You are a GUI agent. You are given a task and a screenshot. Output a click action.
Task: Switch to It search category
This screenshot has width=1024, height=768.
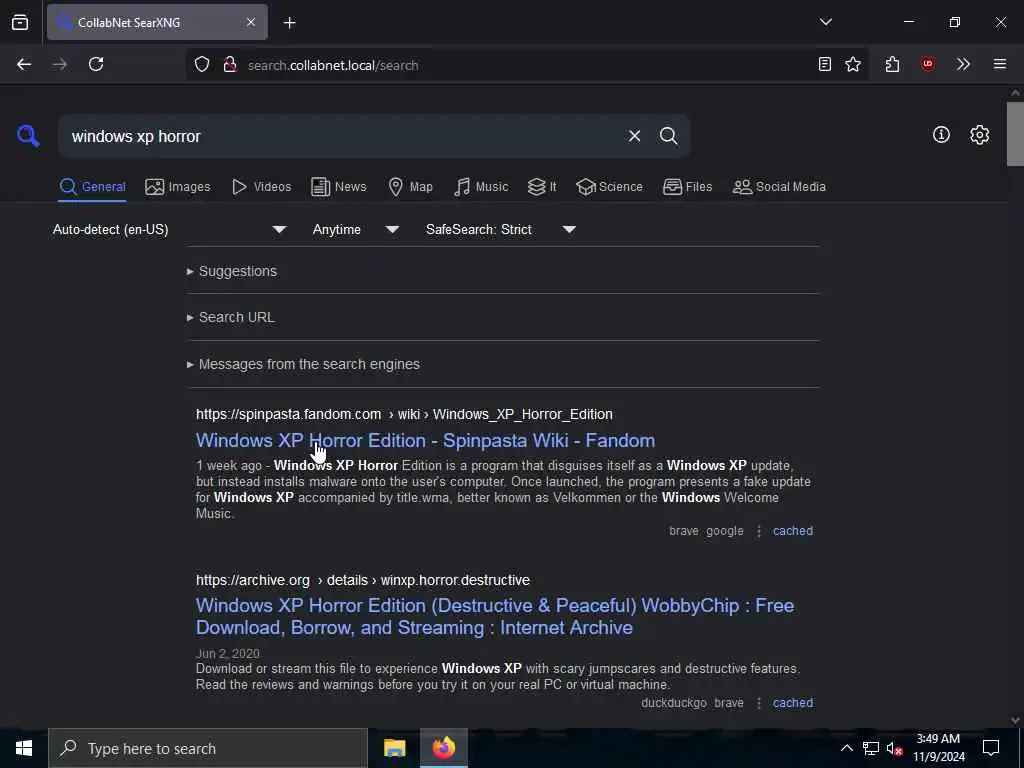tap(542, 187)
